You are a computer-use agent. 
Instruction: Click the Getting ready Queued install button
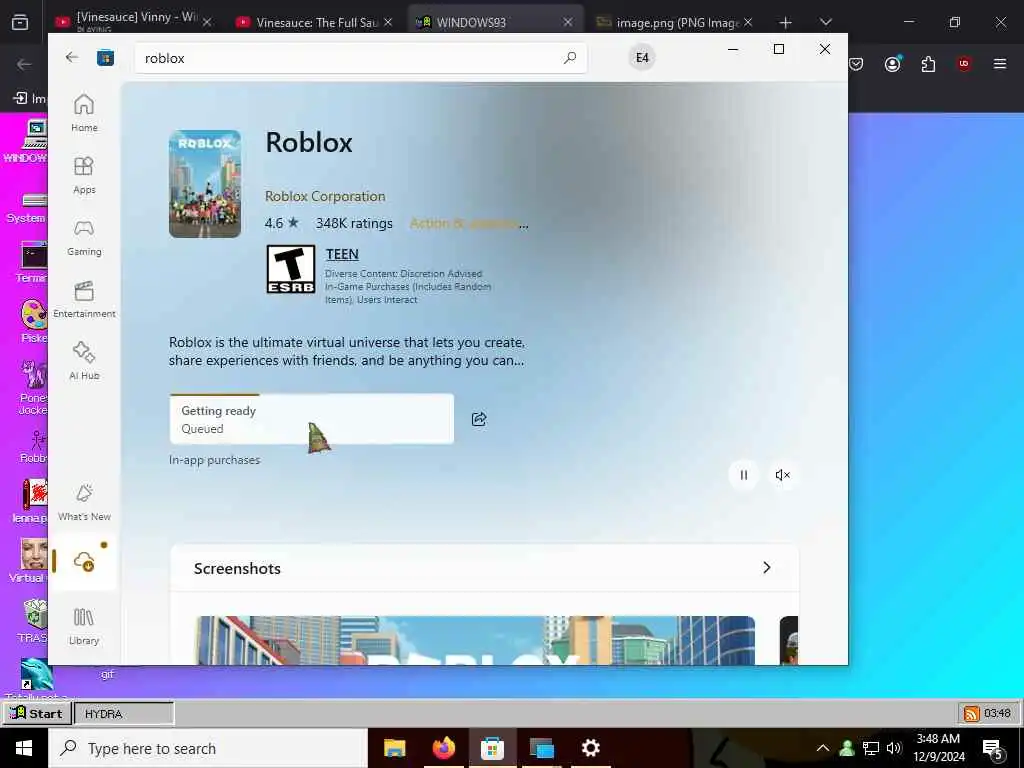click(312, 419)
